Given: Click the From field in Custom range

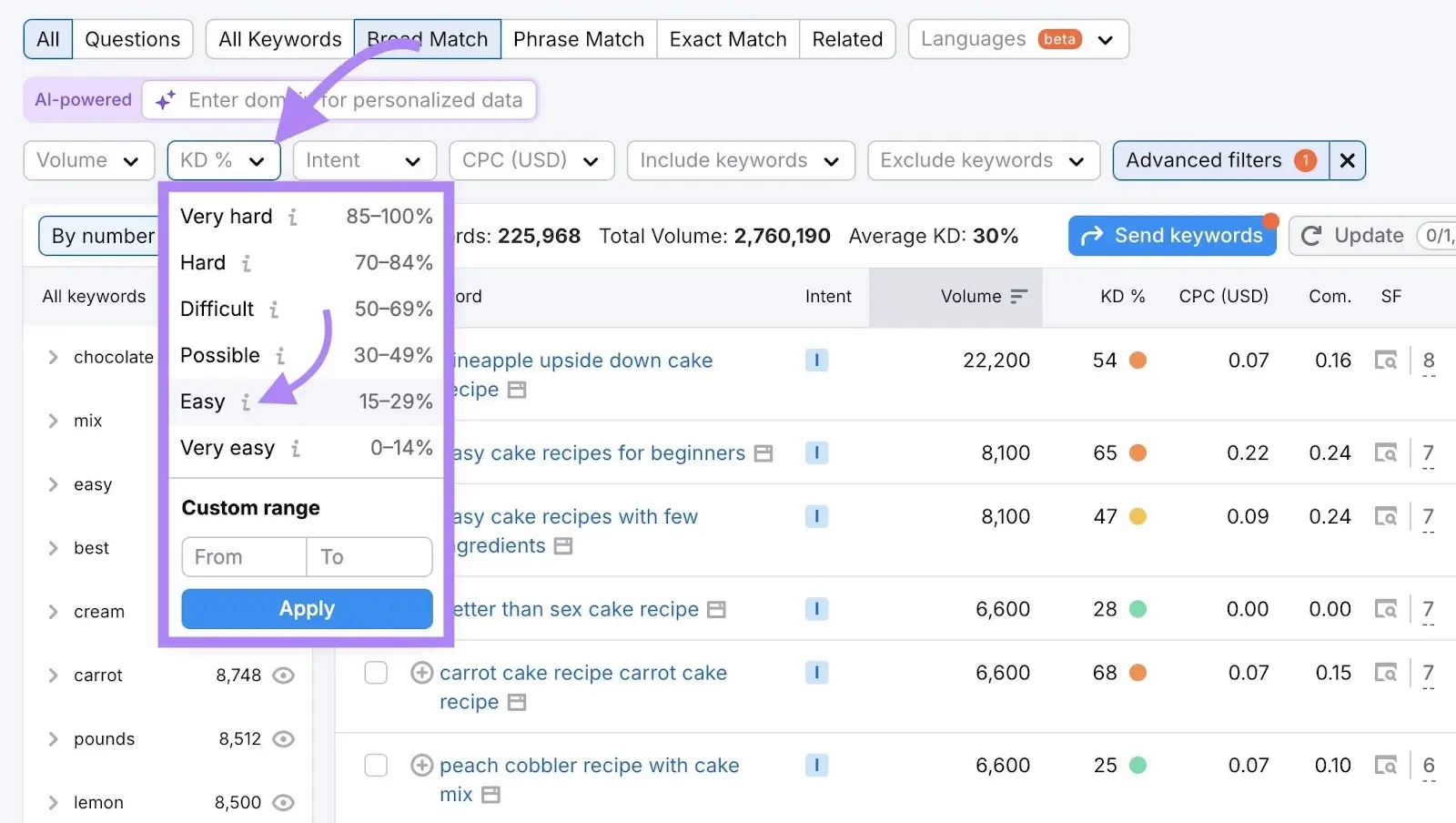Looking at the screenshot, I should pyautogui.click(x=242, y=556).
